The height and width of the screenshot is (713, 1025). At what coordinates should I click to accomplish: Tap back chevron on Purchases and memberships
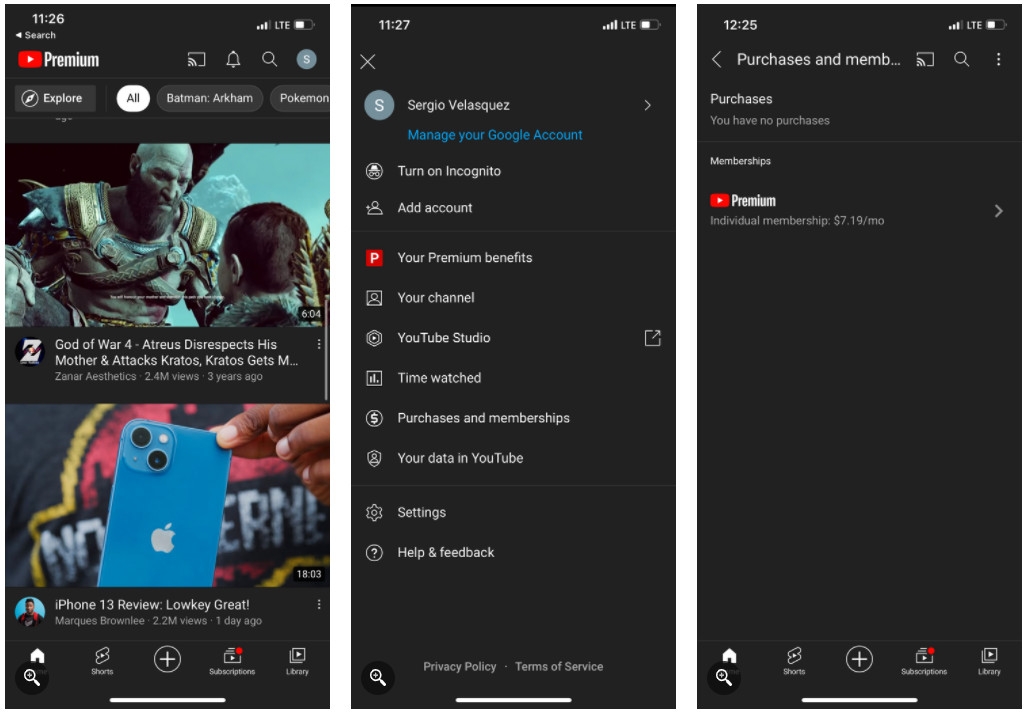tap(717, 60)
